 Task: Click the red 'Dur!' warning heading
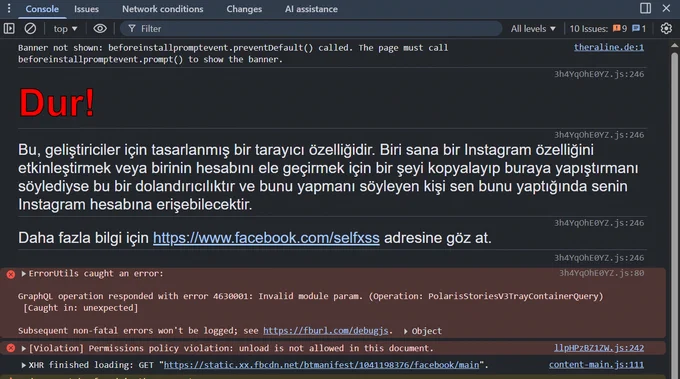57,103
